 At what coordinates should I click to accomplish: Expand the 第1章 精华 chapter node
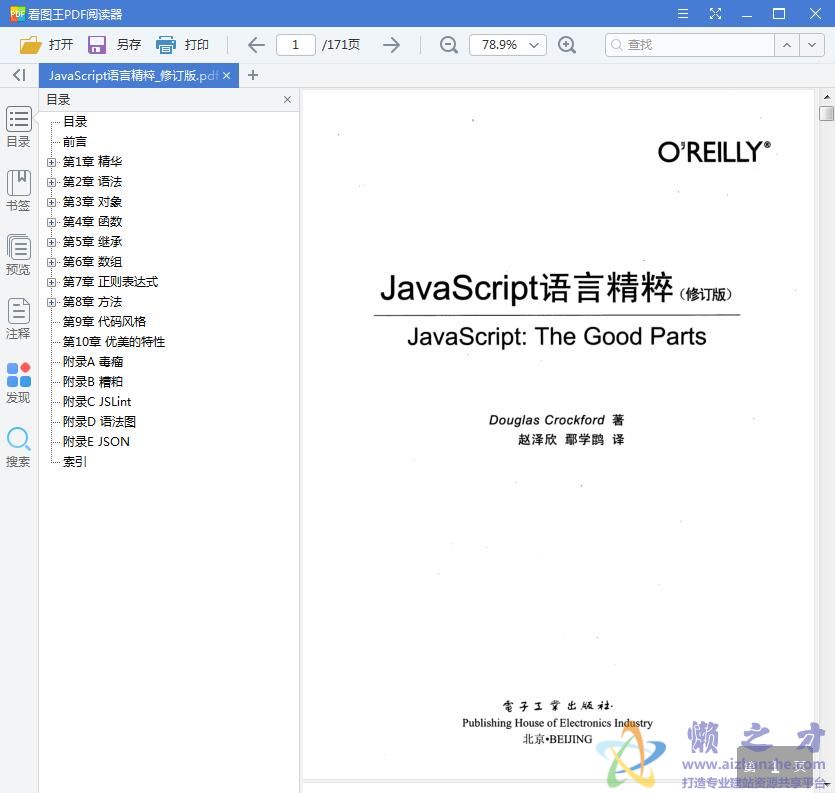[x=51, y=161]
